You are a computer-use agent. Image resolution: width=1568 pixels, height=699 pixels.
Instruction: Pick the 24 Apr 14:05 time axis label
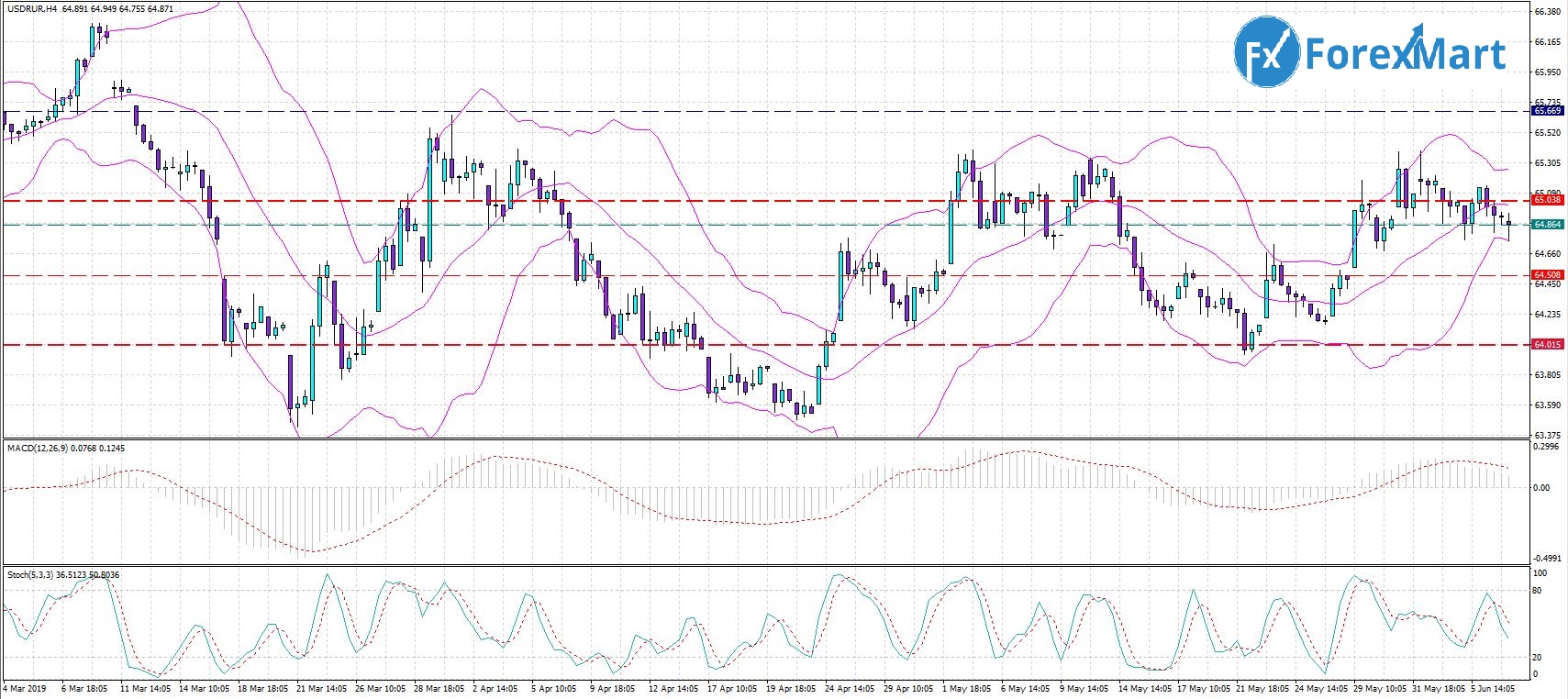click(x=850, y=688)
